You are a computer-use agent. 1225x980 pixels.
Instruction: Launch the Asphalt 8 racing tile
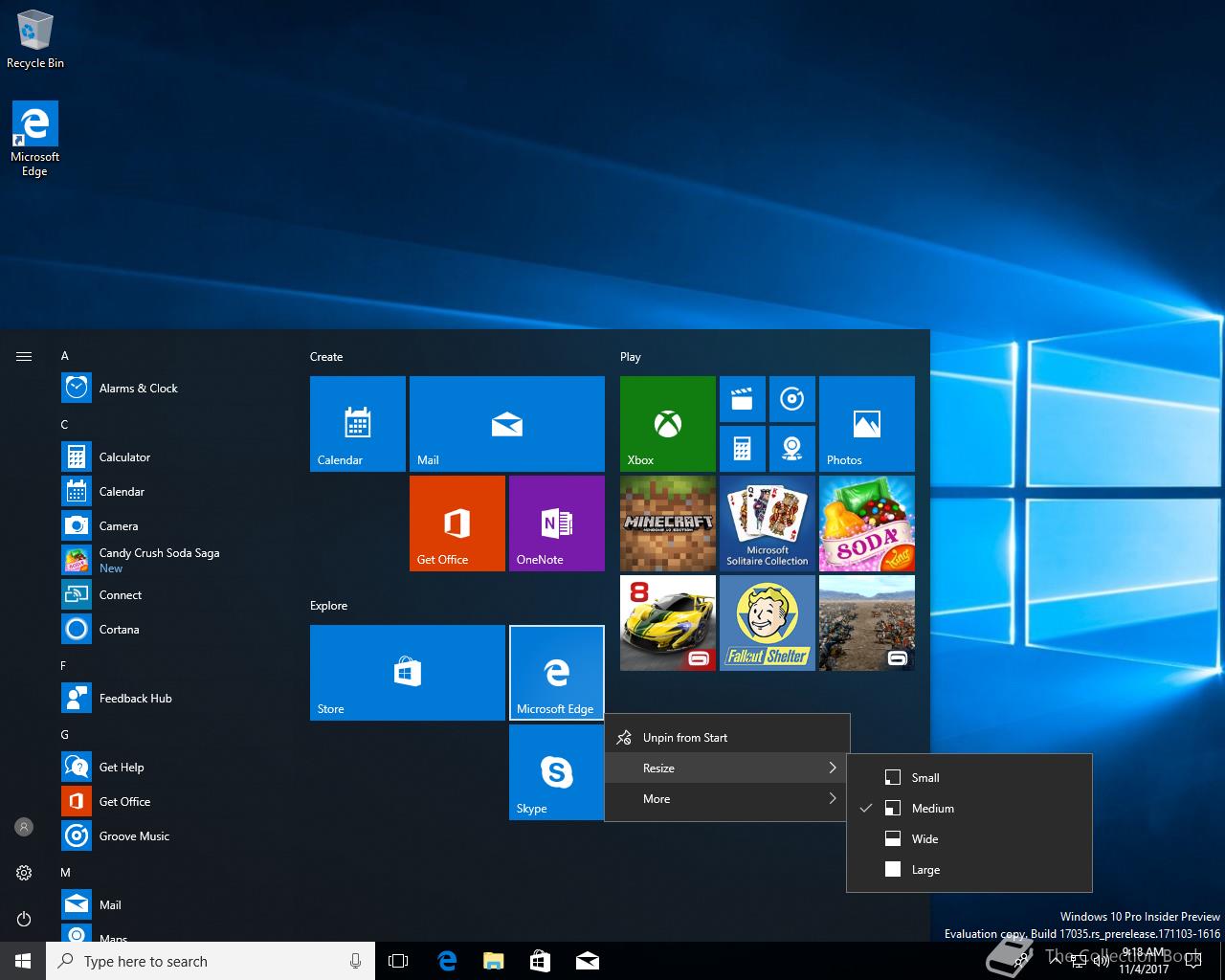pyautogui.click(x=668, y=623)
